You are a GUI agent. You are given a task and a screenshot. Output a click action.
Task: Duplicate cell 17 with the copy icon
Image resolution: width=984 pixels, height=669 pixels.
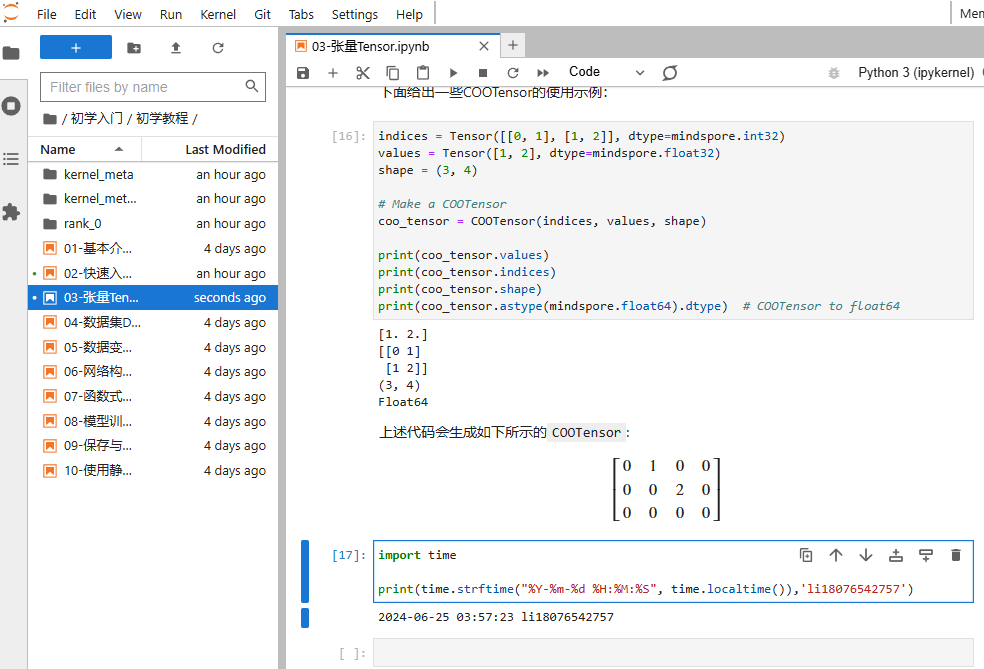click(806, 555)
